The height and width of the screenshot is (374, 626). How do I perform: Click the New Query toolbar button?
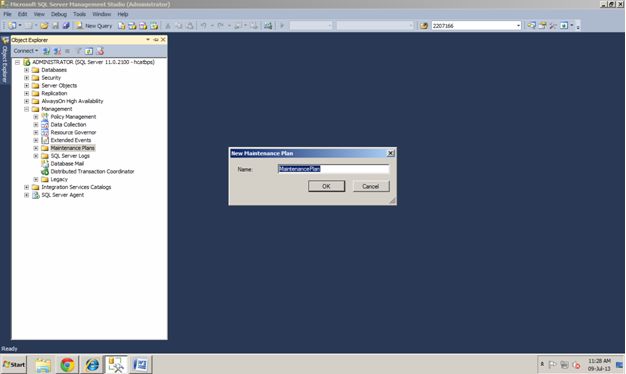94,26
